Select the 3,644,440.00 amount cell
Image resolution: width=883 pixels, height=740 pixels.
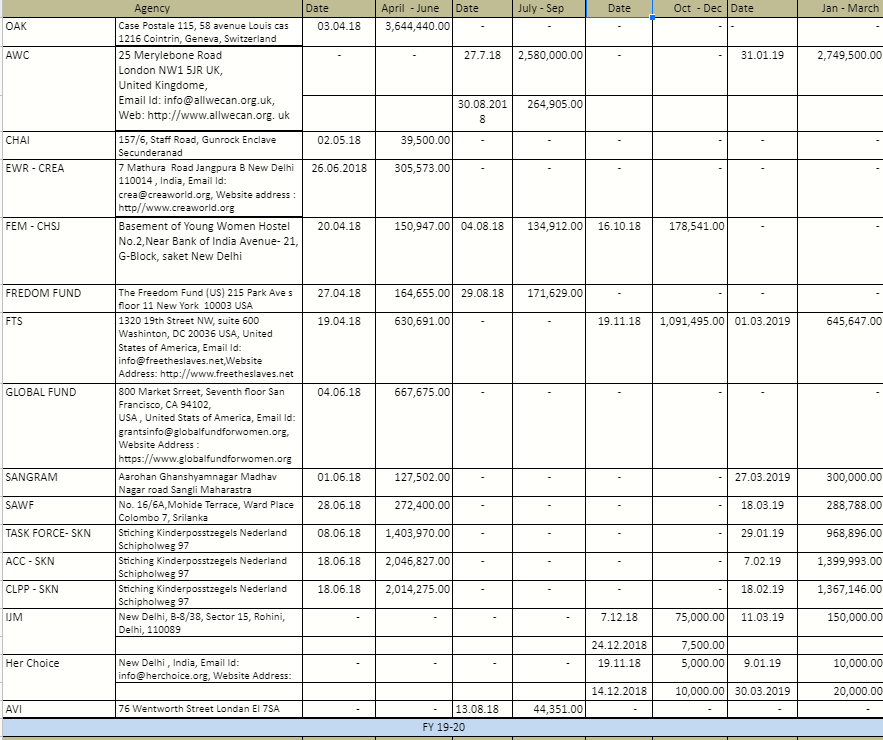(x=414, y=25)
